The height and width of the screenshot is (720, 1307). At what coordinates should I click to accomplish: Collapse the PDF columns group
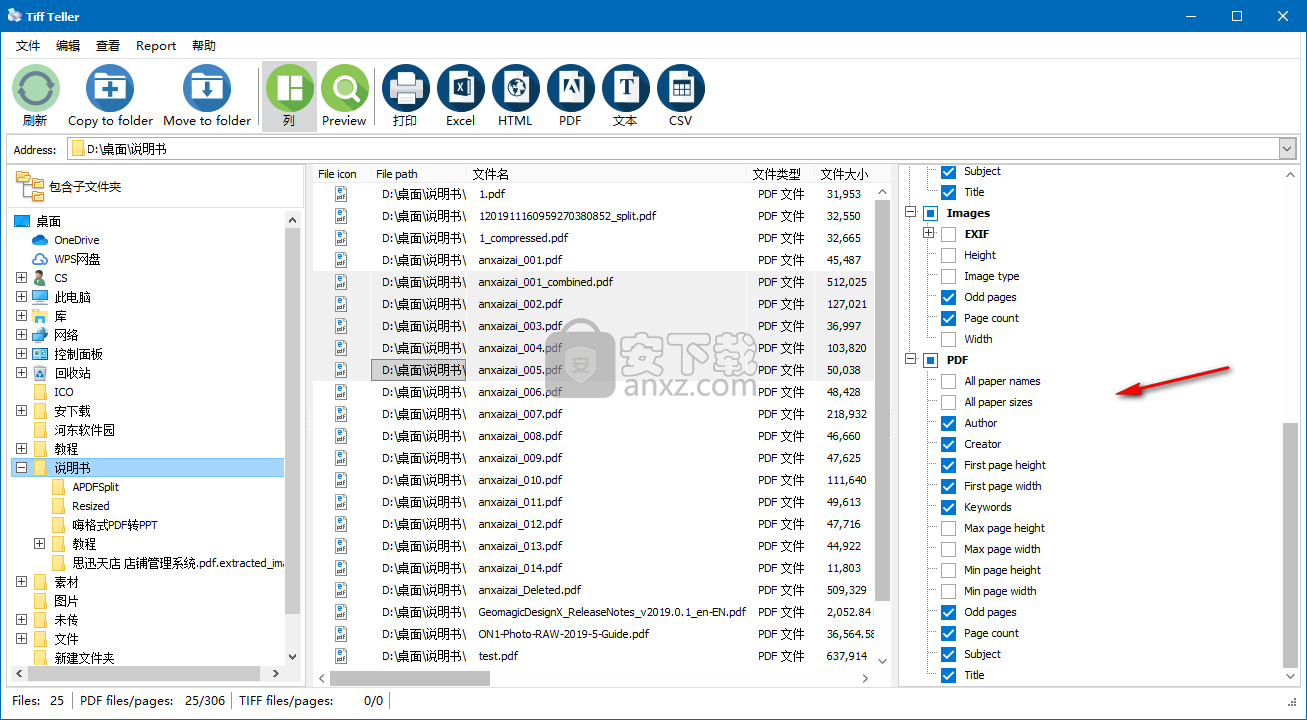(910, 360)
